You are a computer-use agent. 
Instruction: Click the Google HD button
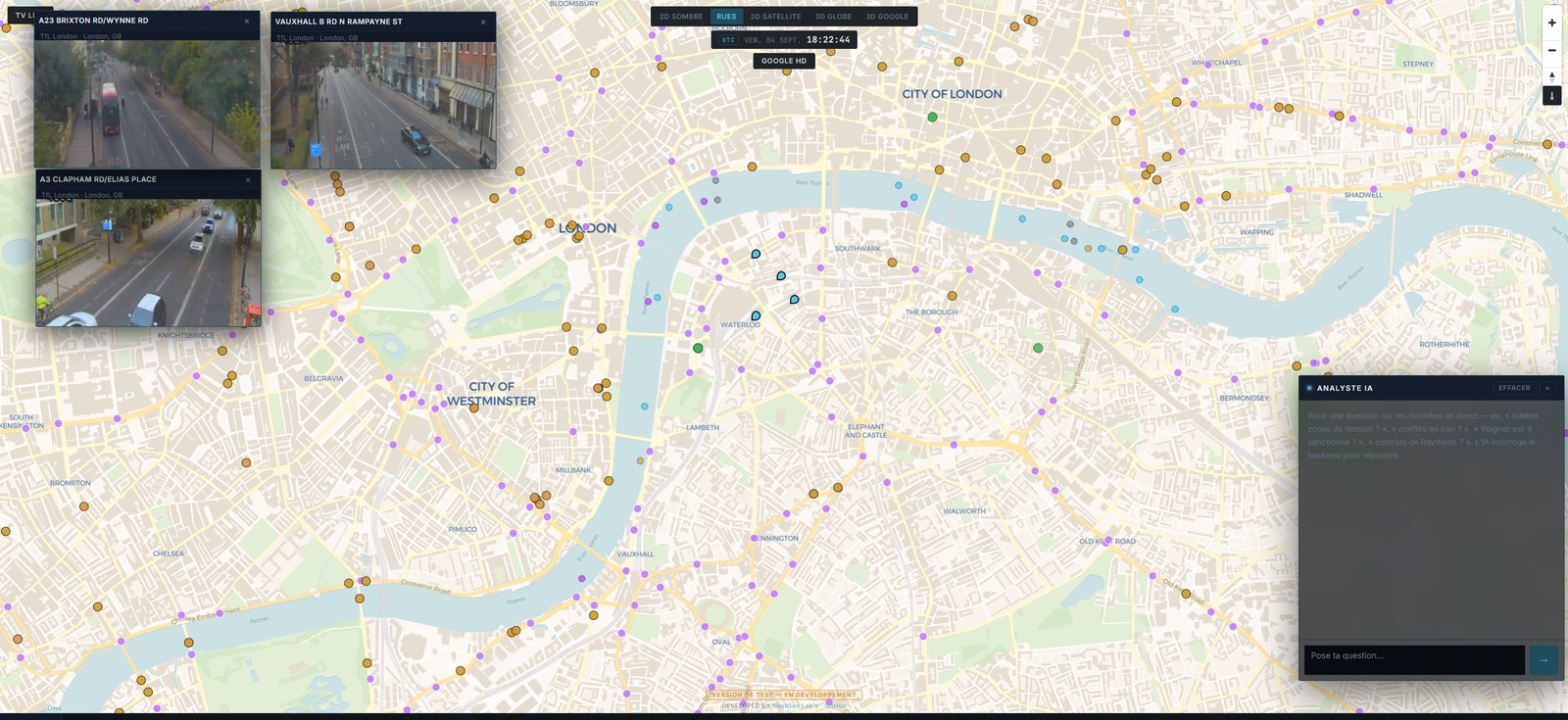coord(784,61)
